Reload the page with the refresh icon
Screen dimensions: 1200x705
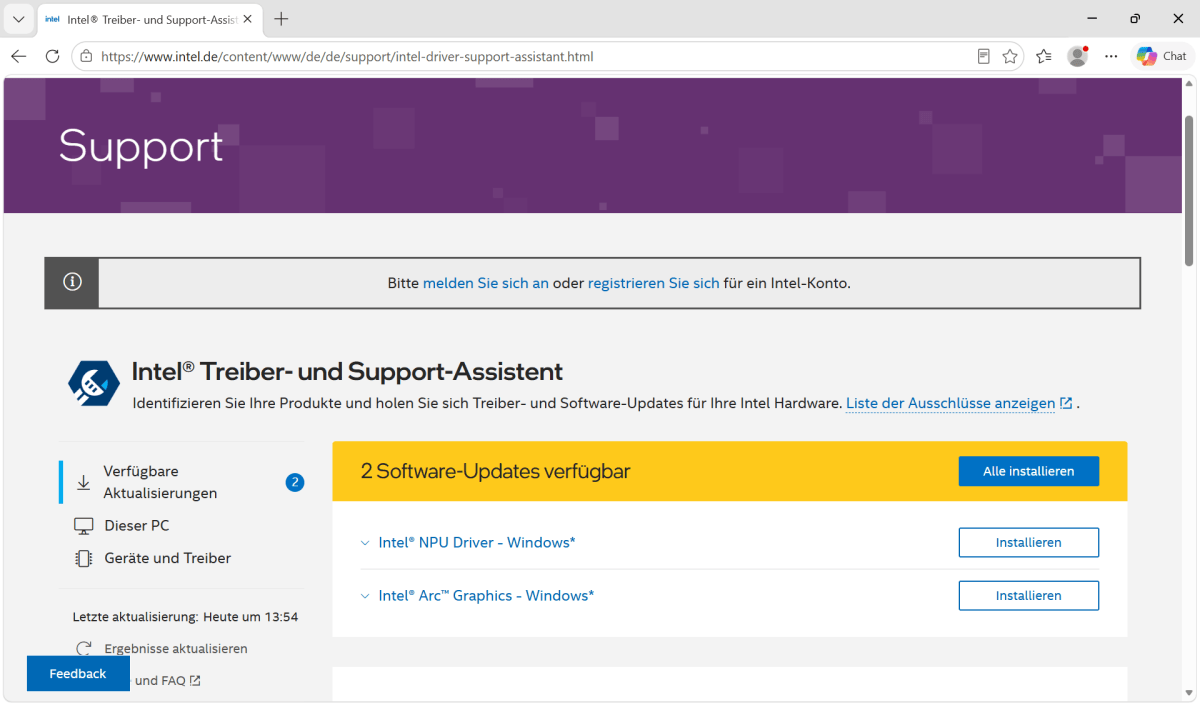click(53, 57)
